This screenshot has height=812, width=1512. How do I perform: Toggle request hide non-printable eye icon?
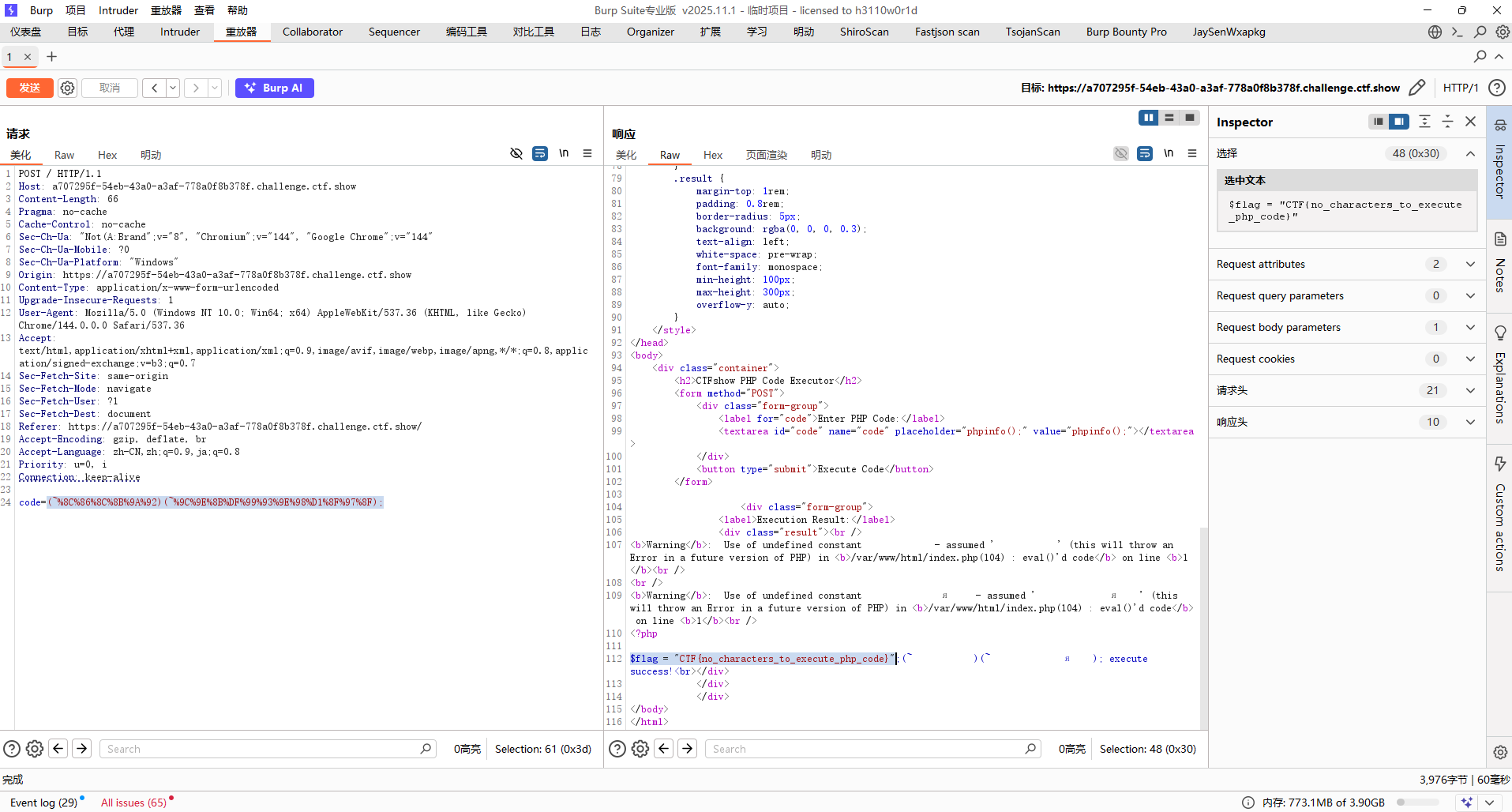click(516, 153)
